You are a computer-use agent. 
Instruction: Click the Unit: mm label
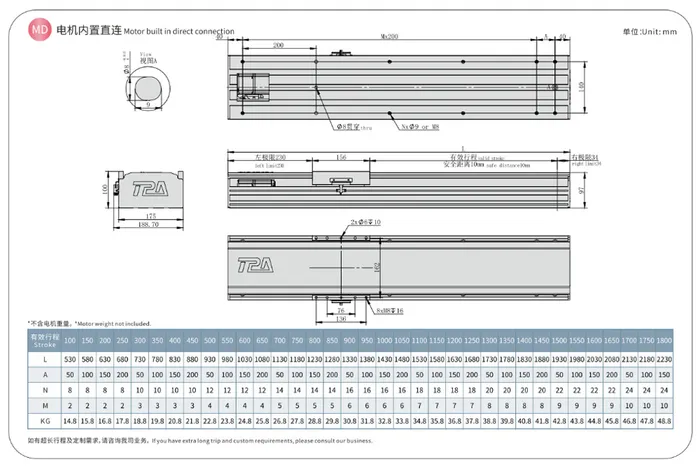click(x=650, y=32)
